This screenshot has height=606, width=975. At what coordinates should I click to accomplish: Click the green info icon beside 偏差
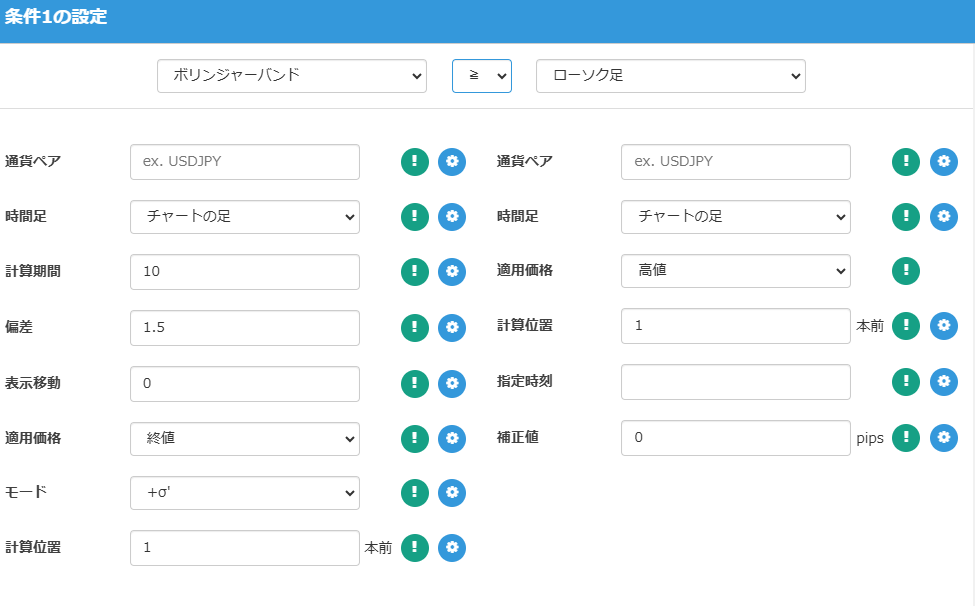[415, 326]
